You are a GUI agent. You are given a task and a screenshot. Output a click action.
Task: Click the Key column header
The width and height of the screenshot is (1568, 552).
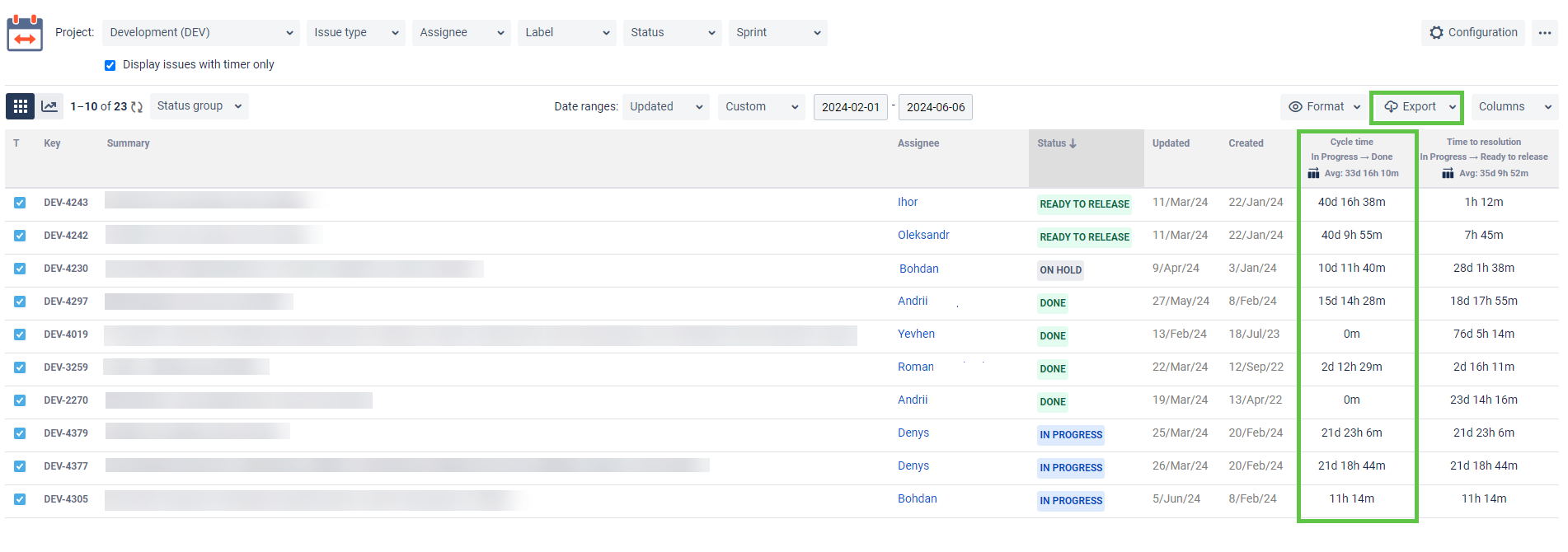click(x=52, y=143)
